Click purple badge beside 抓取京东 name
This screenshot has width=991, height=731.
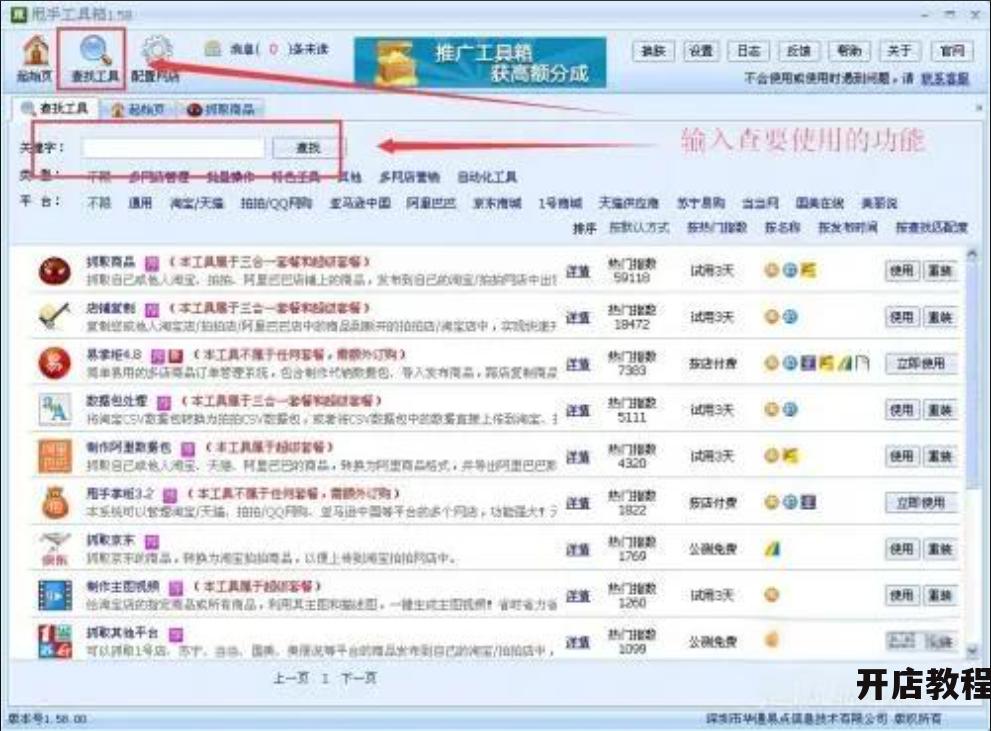click(x=152, y=541)
